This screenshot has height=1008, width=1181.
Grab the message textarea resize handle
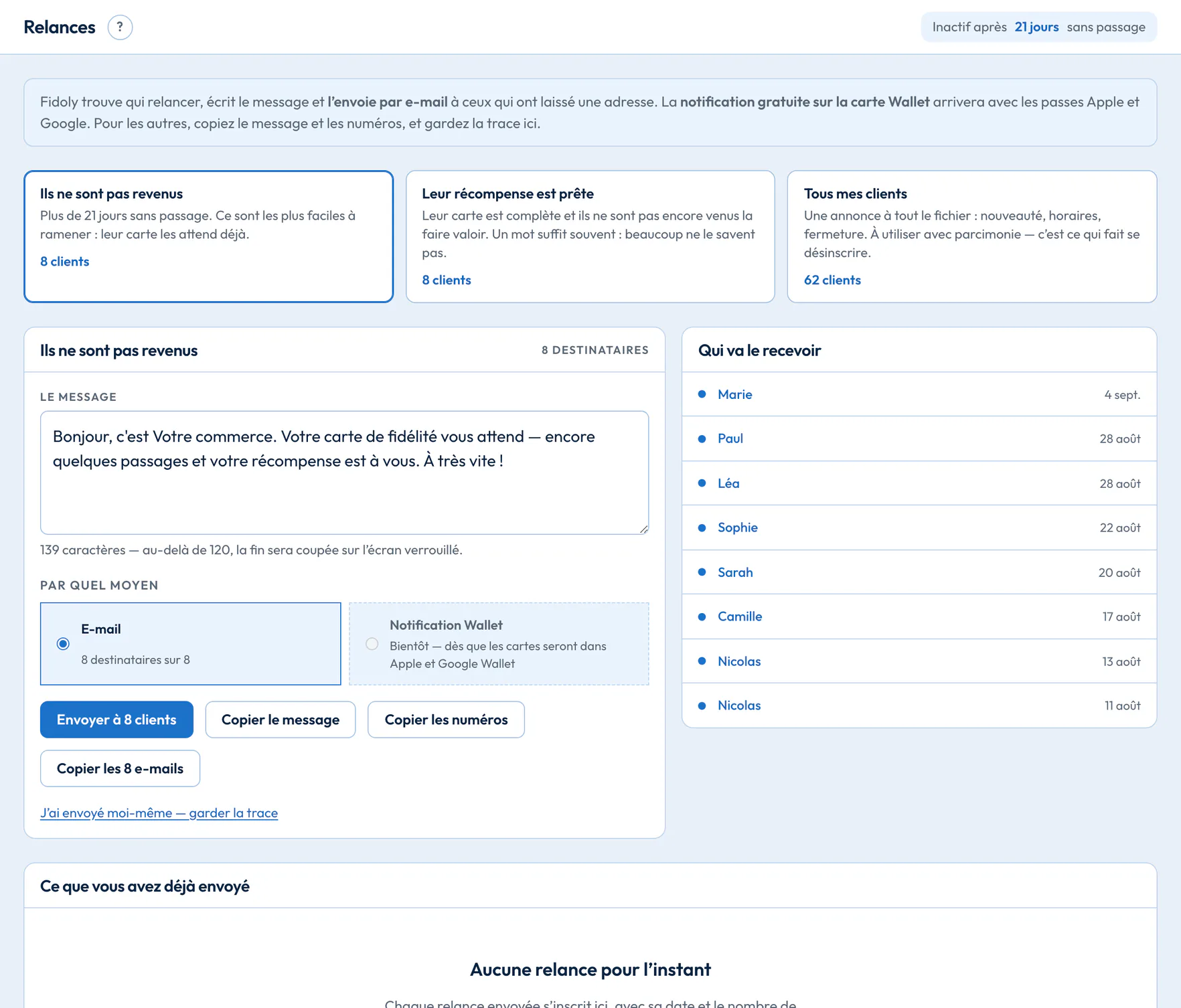(643, 529)
